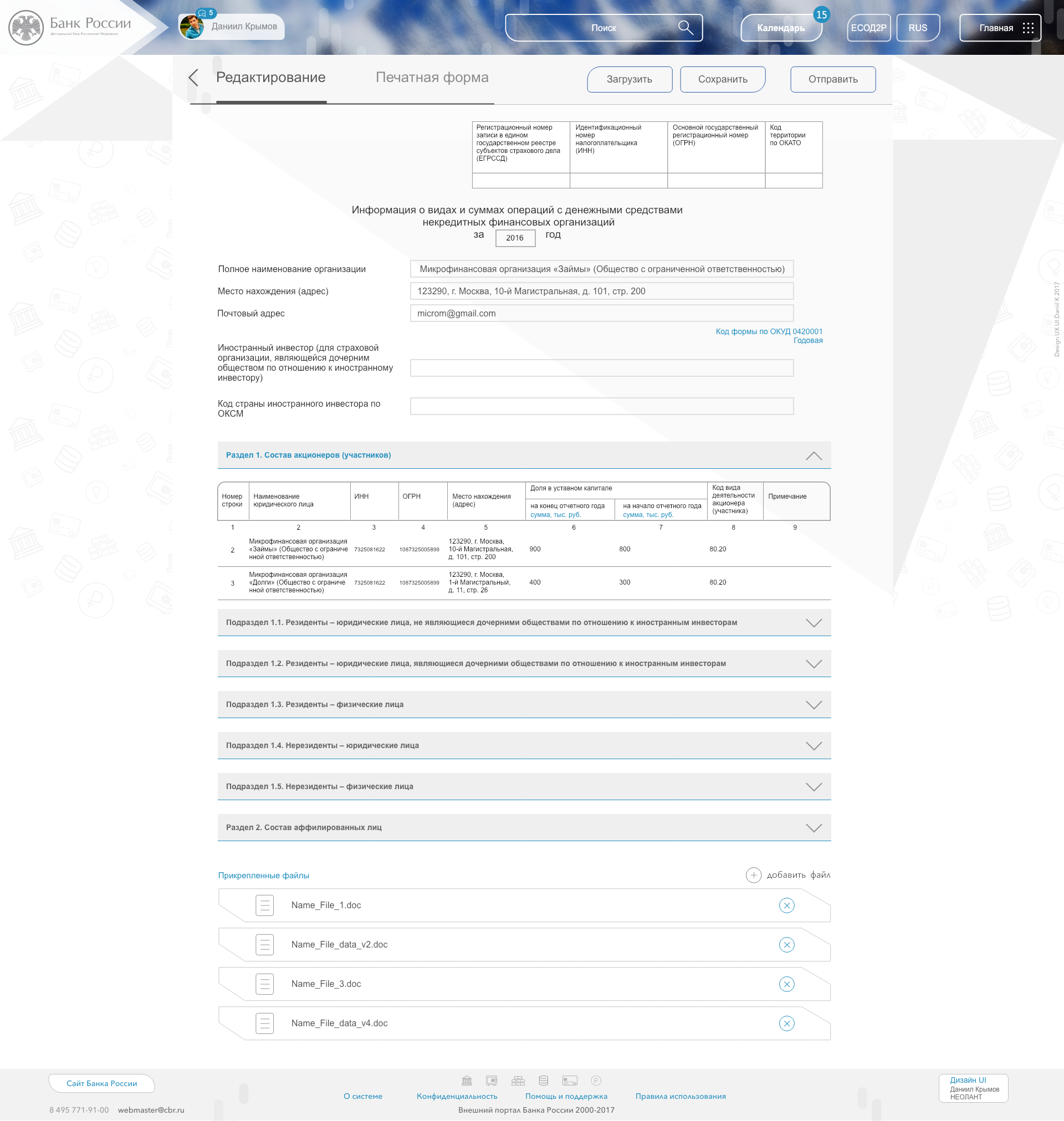Open the ЕСОД2Р menu item
This screenshot has height=1121, width=1064.
click(868, 28)
